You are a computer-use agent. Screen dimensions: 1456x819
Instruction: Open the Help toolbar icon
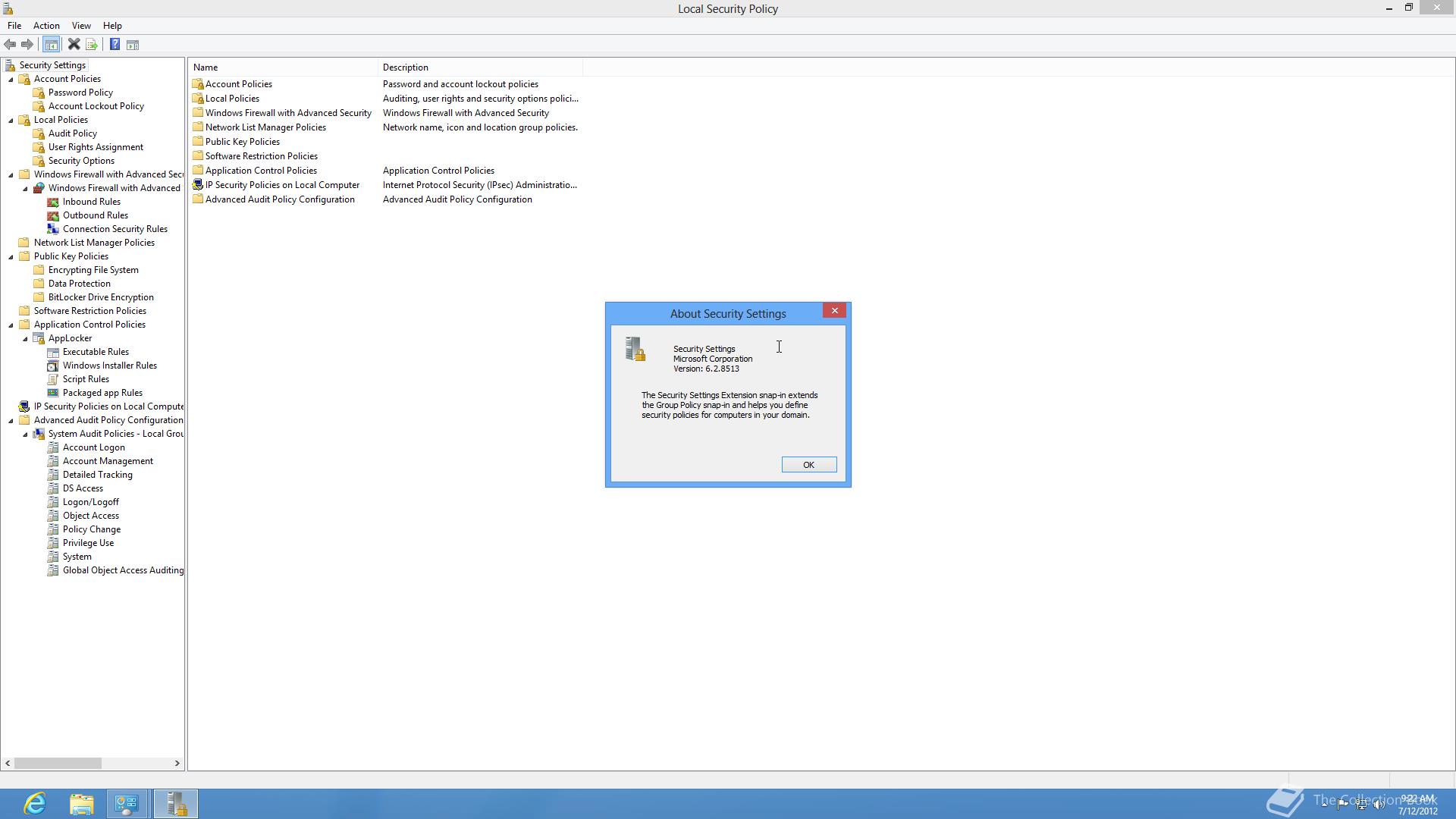click(115, 45)
